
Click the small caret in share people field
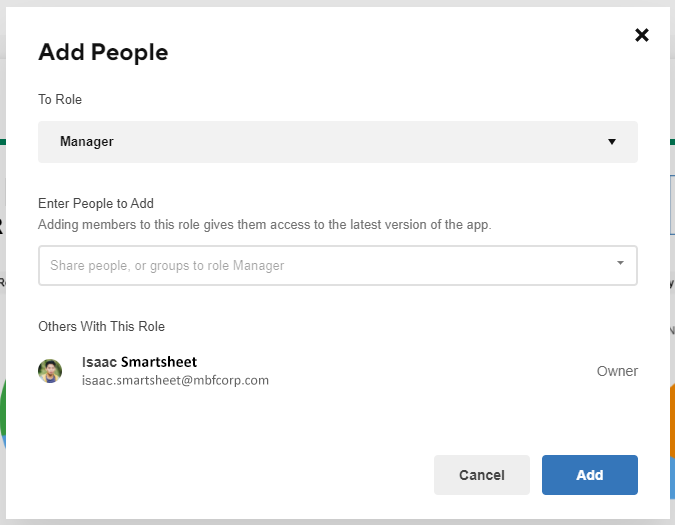pyautogui.click(x=620, y=263)
